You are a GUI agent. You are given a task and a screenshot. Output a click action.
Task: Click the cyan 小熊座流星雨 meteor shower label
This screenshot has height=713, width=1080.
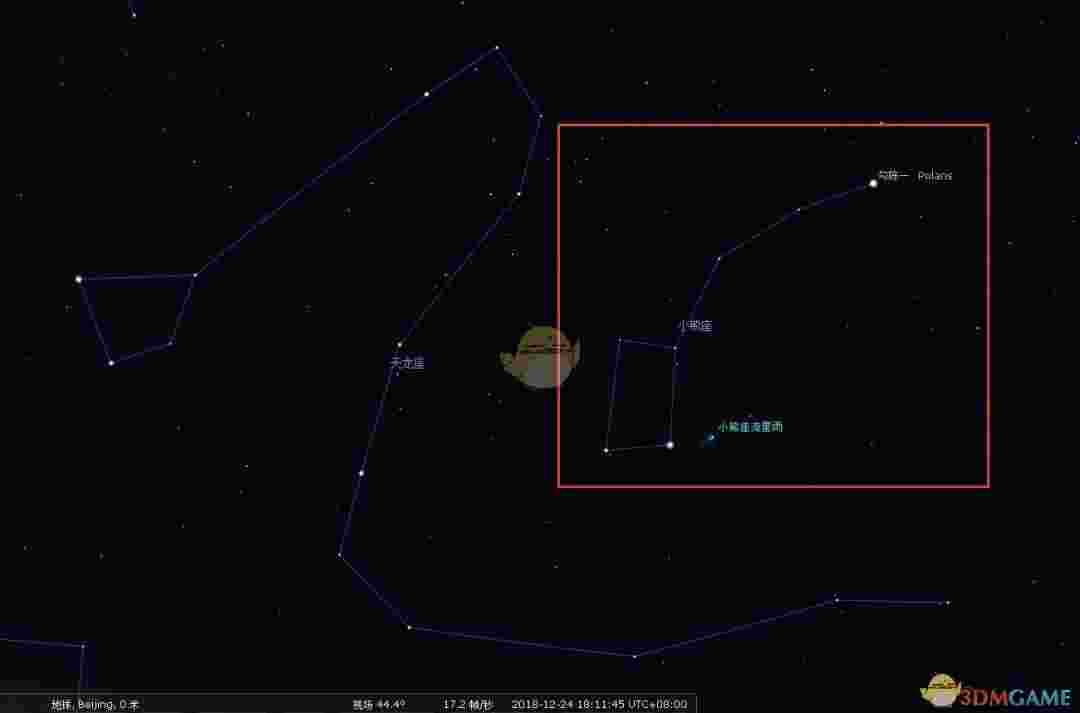point(751,426)
